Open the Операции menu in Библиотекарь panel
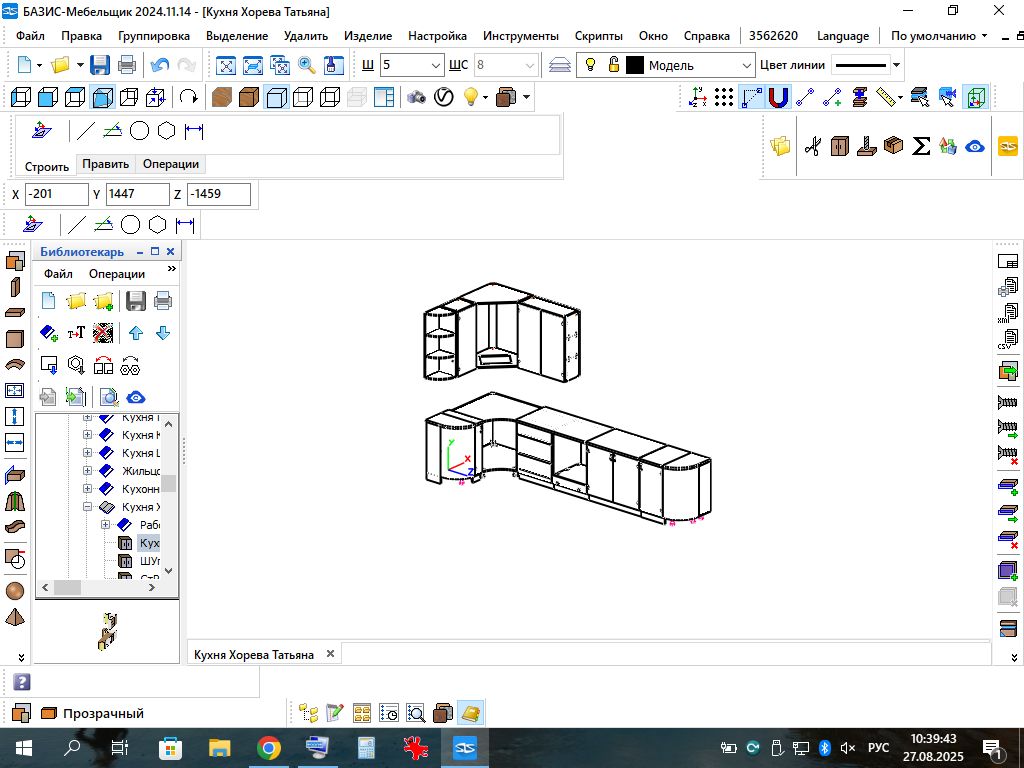 pos(117,274)
